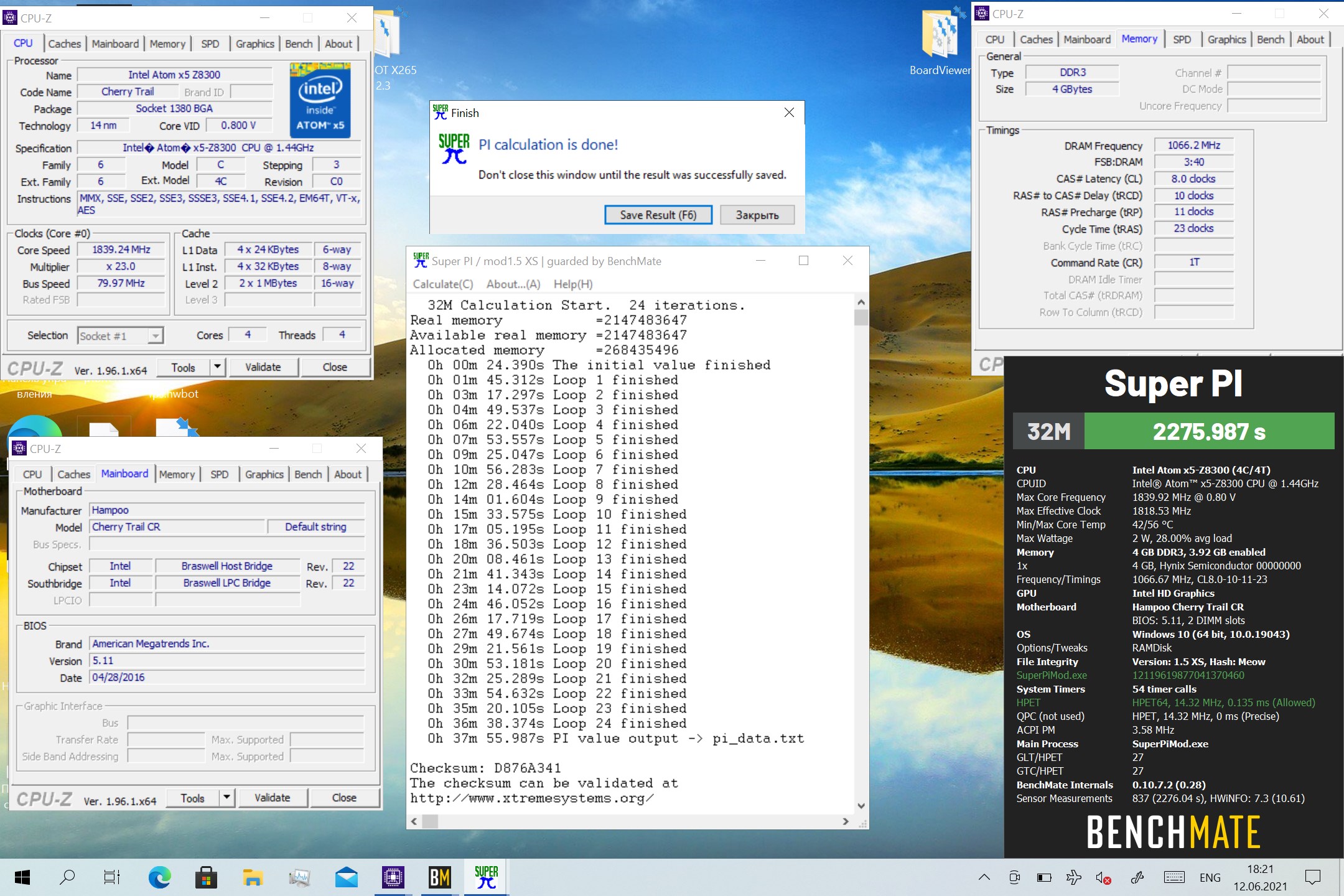Open Tools dropdown arrow in Mainboard CPU-Z
1344x896 pixels.
tap(226, 798)
